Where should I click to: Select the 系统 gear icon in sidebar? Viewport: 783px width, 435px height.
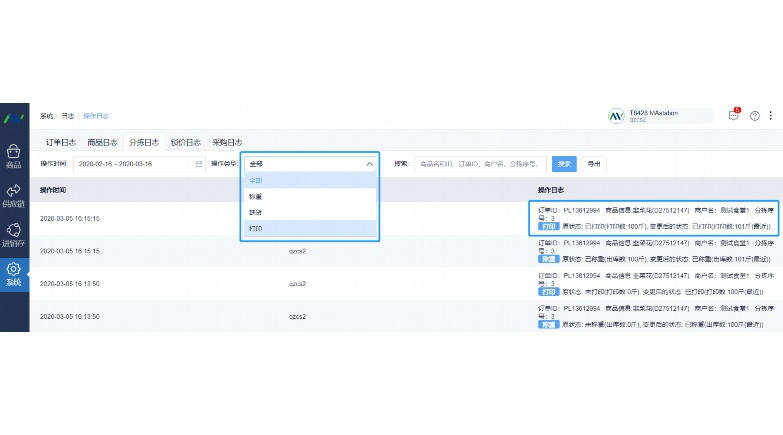[x=13, y=274]
